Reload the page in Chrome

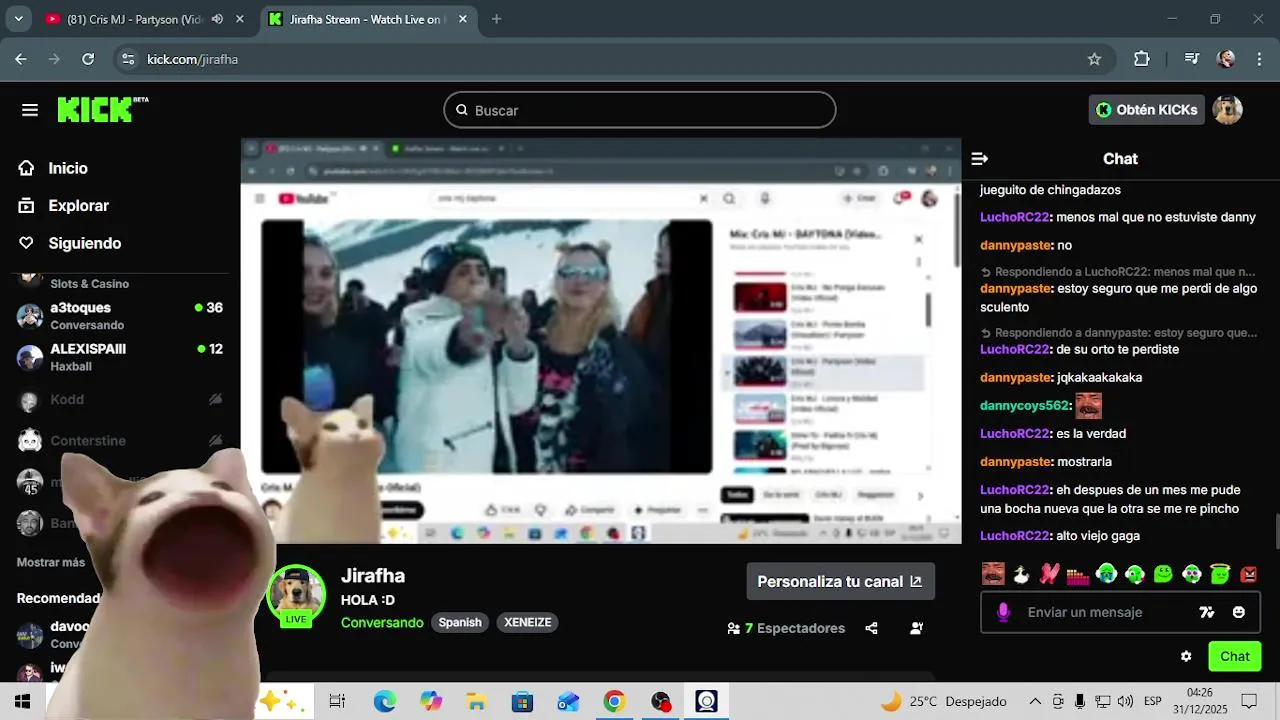(88, 59)
